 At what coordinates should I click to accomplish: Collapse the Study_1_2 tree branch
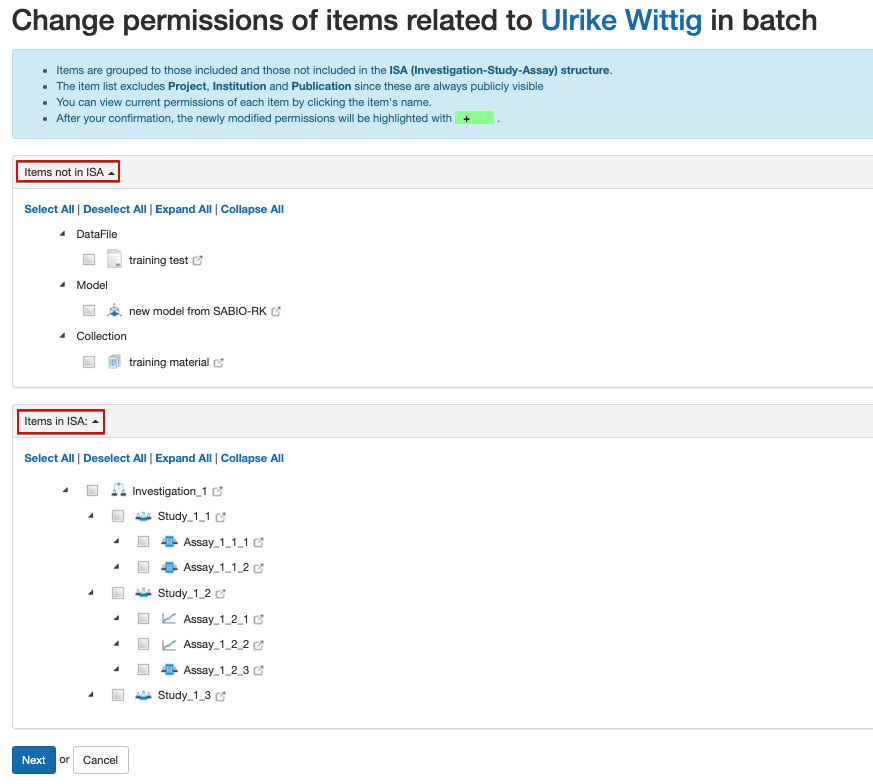pos(91,593)
